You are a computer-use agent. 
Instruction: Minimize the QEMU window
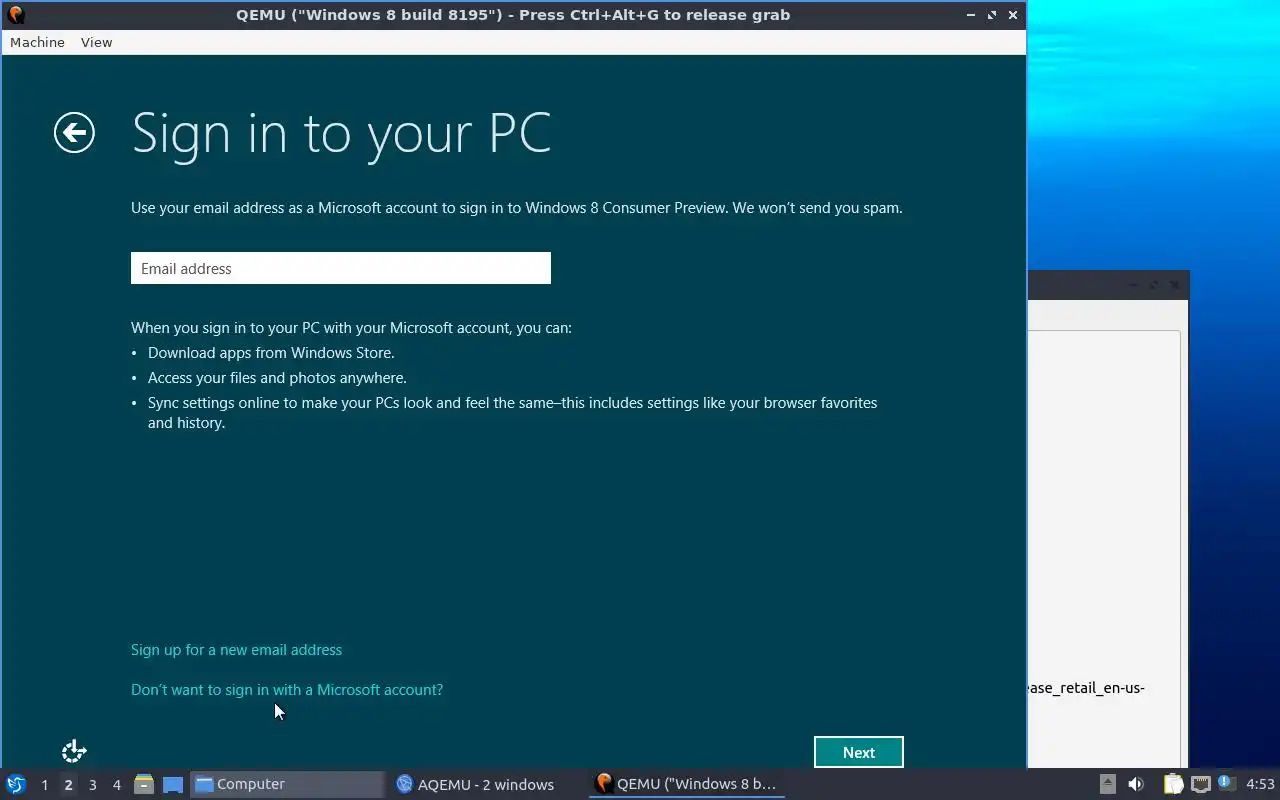(x=971, y=15)
